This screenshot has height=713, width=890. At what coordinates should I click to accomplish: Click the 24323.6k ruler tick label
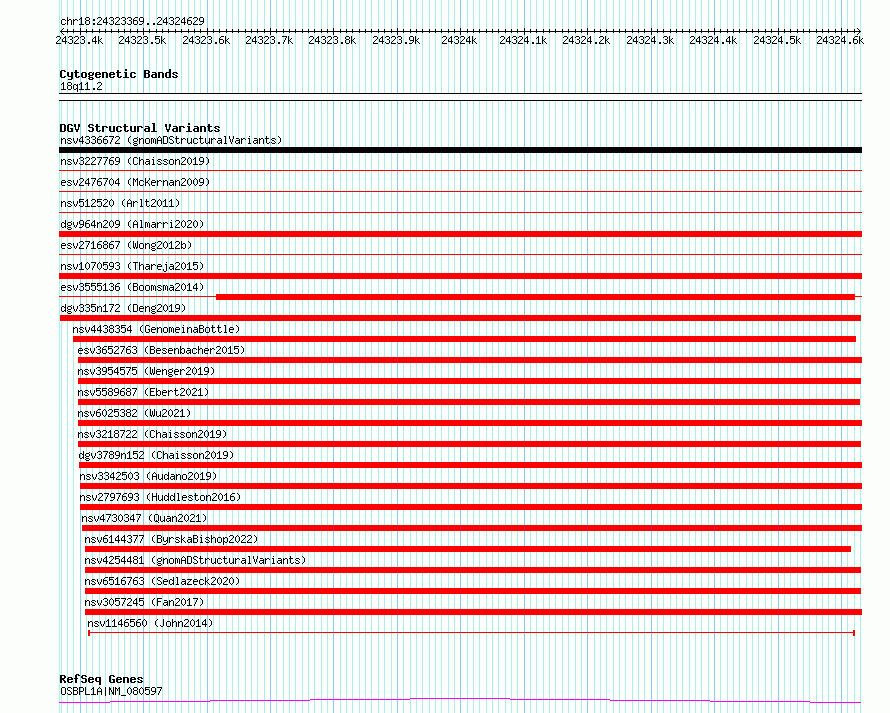[x=206, y=40]
